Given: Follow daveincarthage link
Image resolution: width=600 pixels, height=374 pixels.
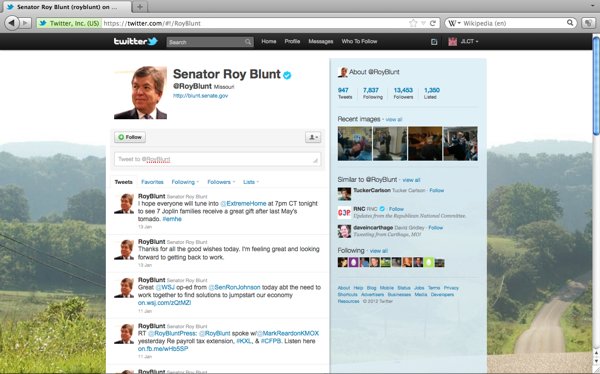Looking at the screenshot, I should (x=435, y=228).
